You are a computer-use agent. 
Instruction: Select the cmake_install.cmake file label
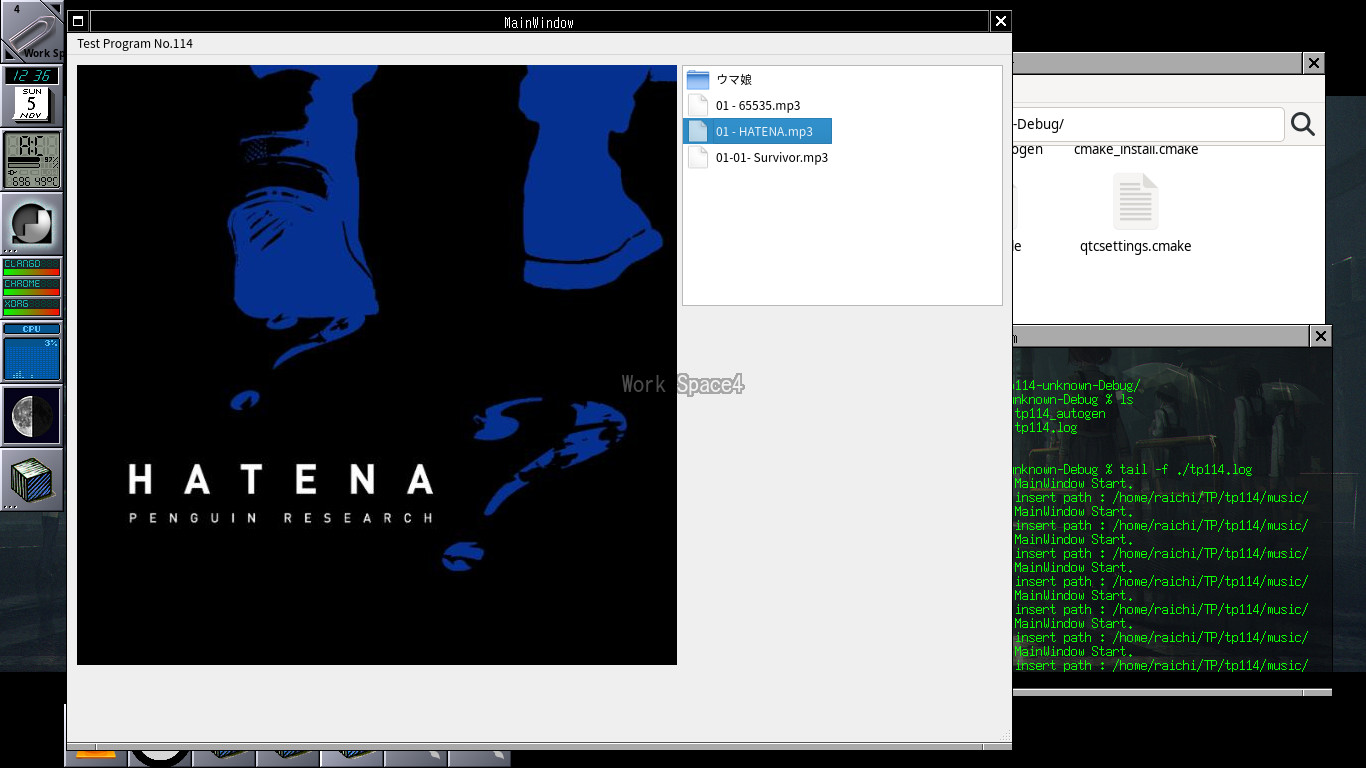coord(1136,149)
